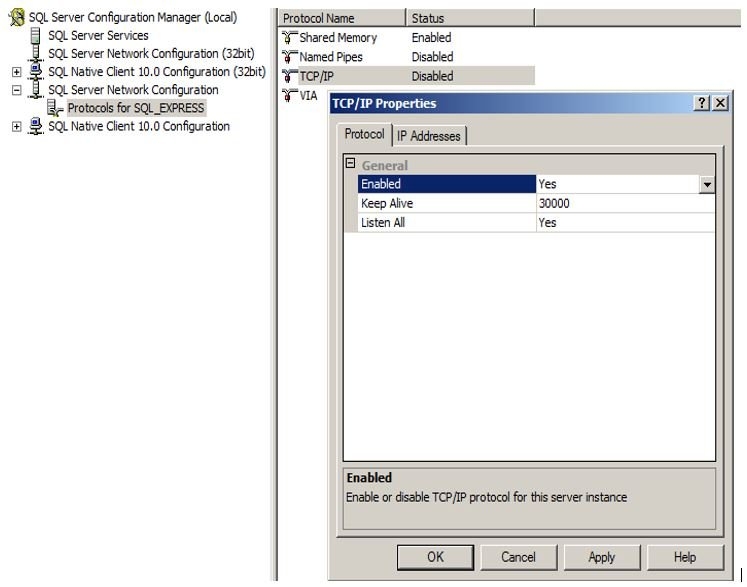Click the Cancel button
This screenshot has width=747, height=587.
point(518,557)
